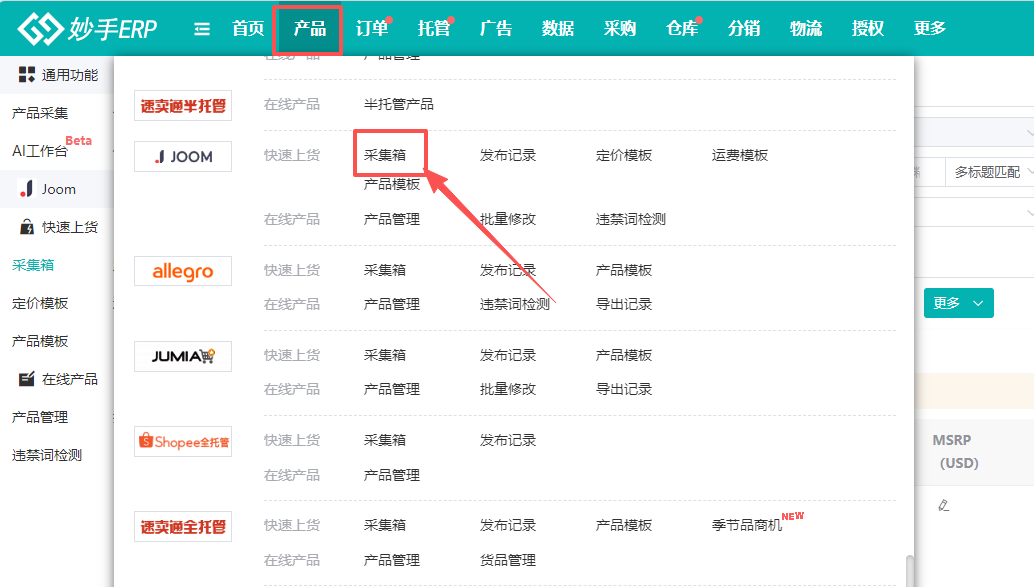Image resolution: width=1034 pixels, height=587 pixels.
Task: Click the pencil edit icon under MSRP
Action: [944, 505]
